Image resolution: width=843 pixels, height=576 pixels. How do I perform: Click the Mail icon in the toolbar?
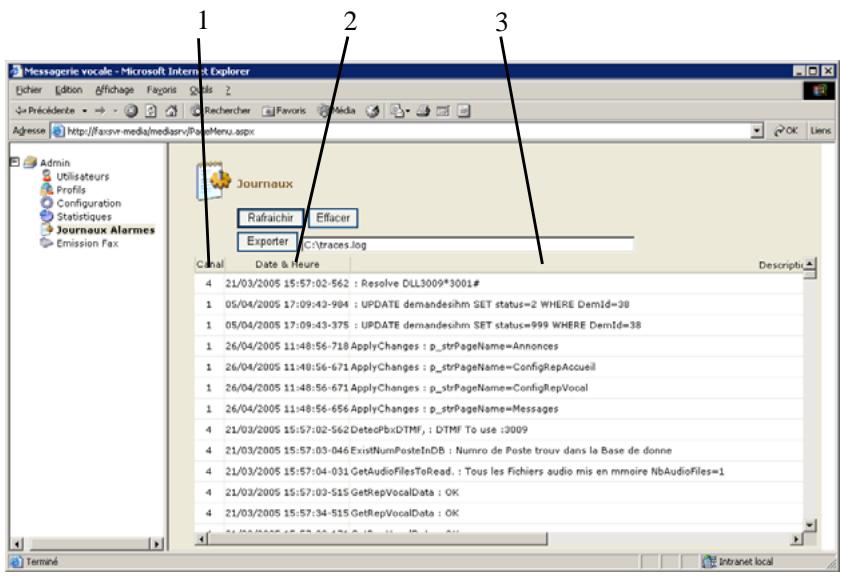point(397,111)
